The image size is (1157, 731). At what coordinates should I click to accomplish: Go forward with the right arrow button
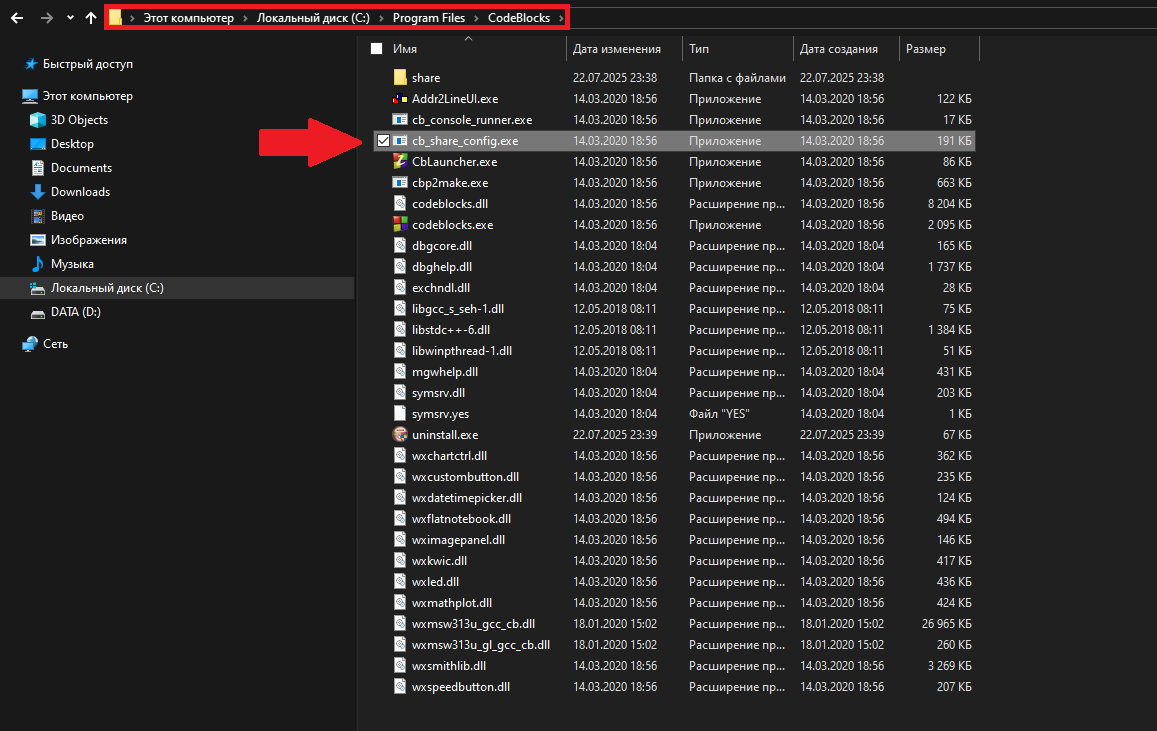coord(46,18)
